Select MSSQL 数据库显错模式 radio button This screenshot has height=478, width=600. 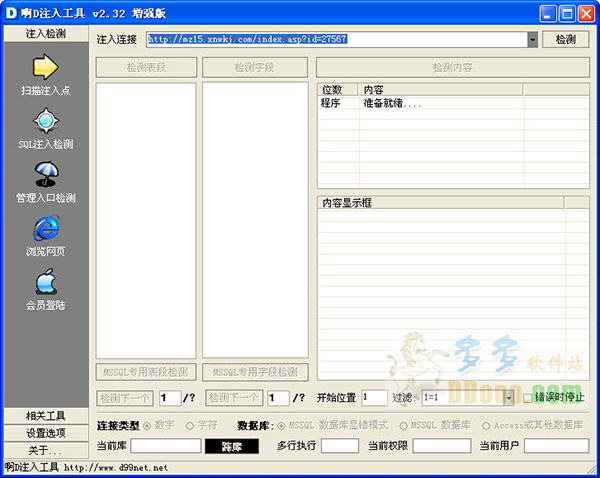(282, 426)
